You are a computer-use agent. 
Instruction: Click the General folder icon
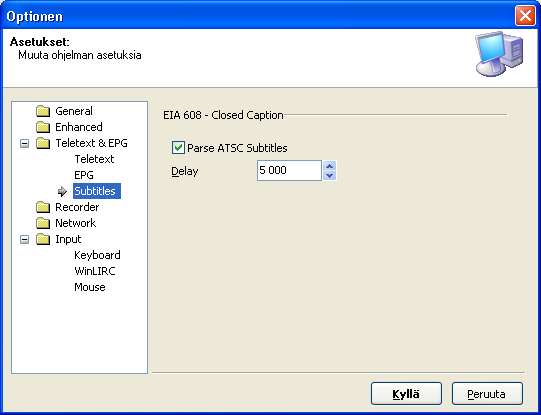click(43, 111)
